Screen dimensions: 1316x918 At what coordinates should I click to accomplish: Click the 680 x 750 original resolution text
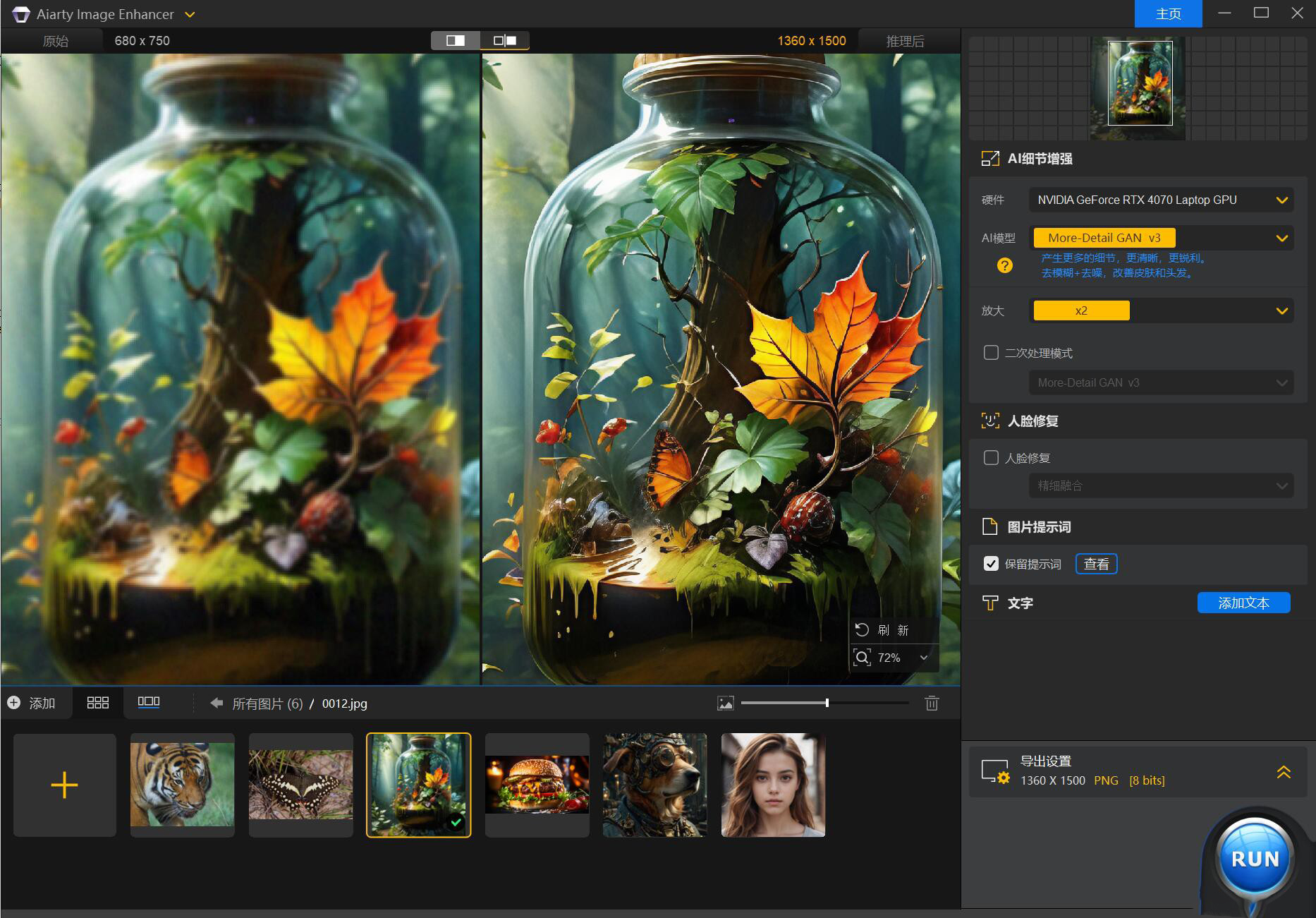click(x=142, y=41)
